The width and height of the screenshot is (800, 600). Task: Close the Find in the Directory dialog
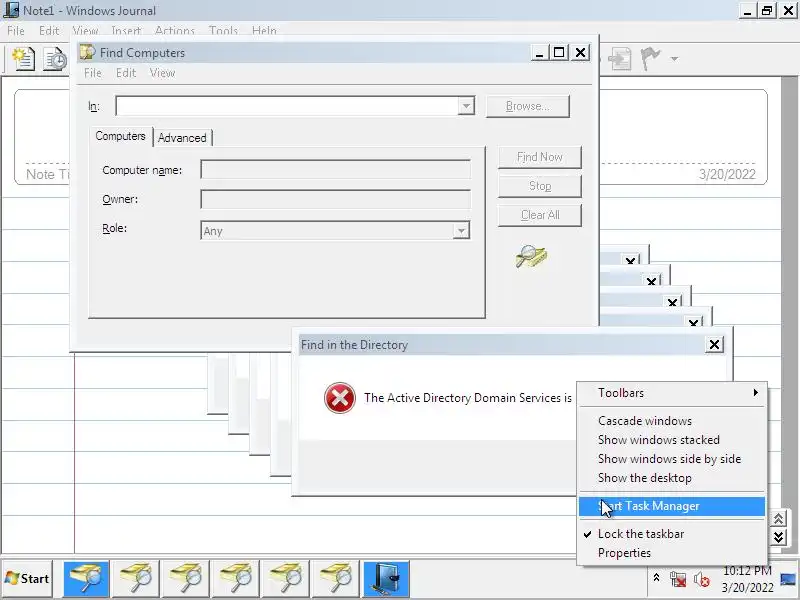[x=714, y=345]
